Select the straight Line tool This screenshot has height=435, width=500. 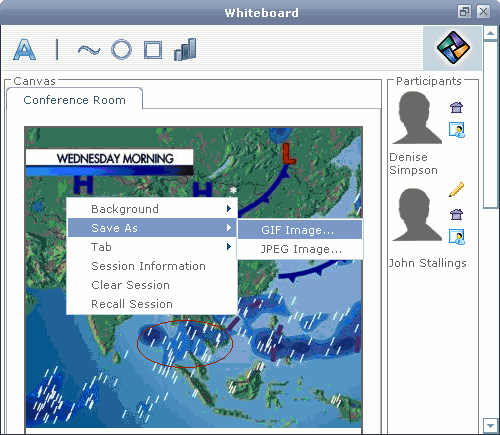tap(57, 49)
